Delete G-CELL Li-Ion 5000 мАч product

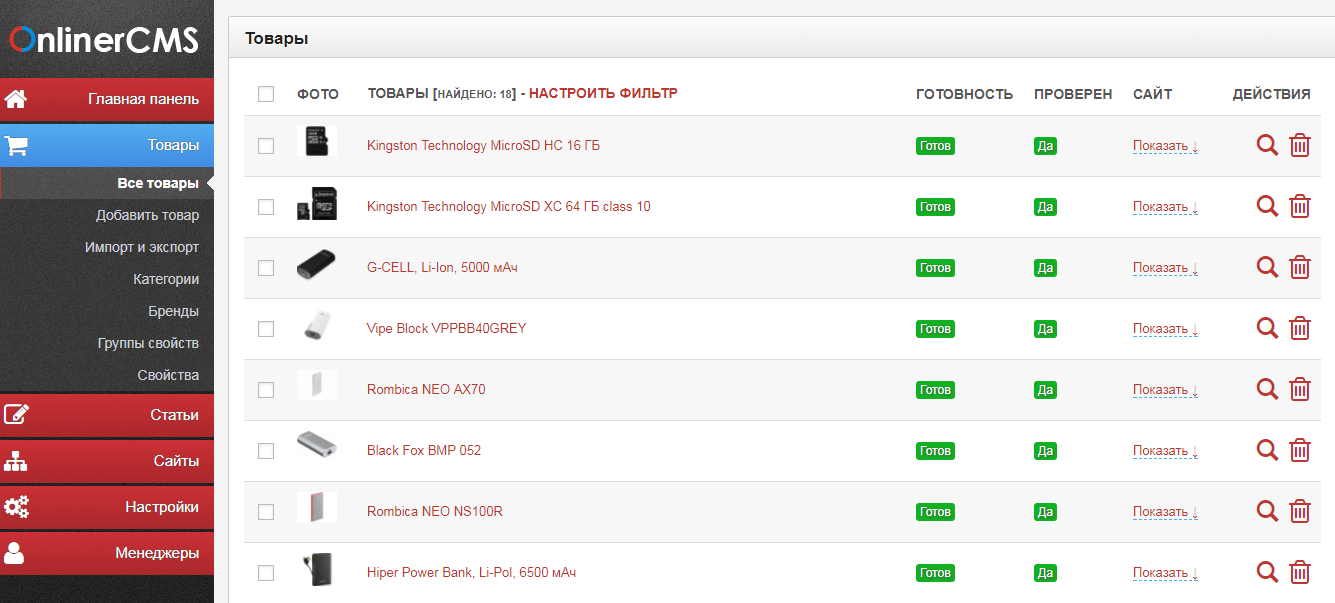click(x=1300, y=267)
